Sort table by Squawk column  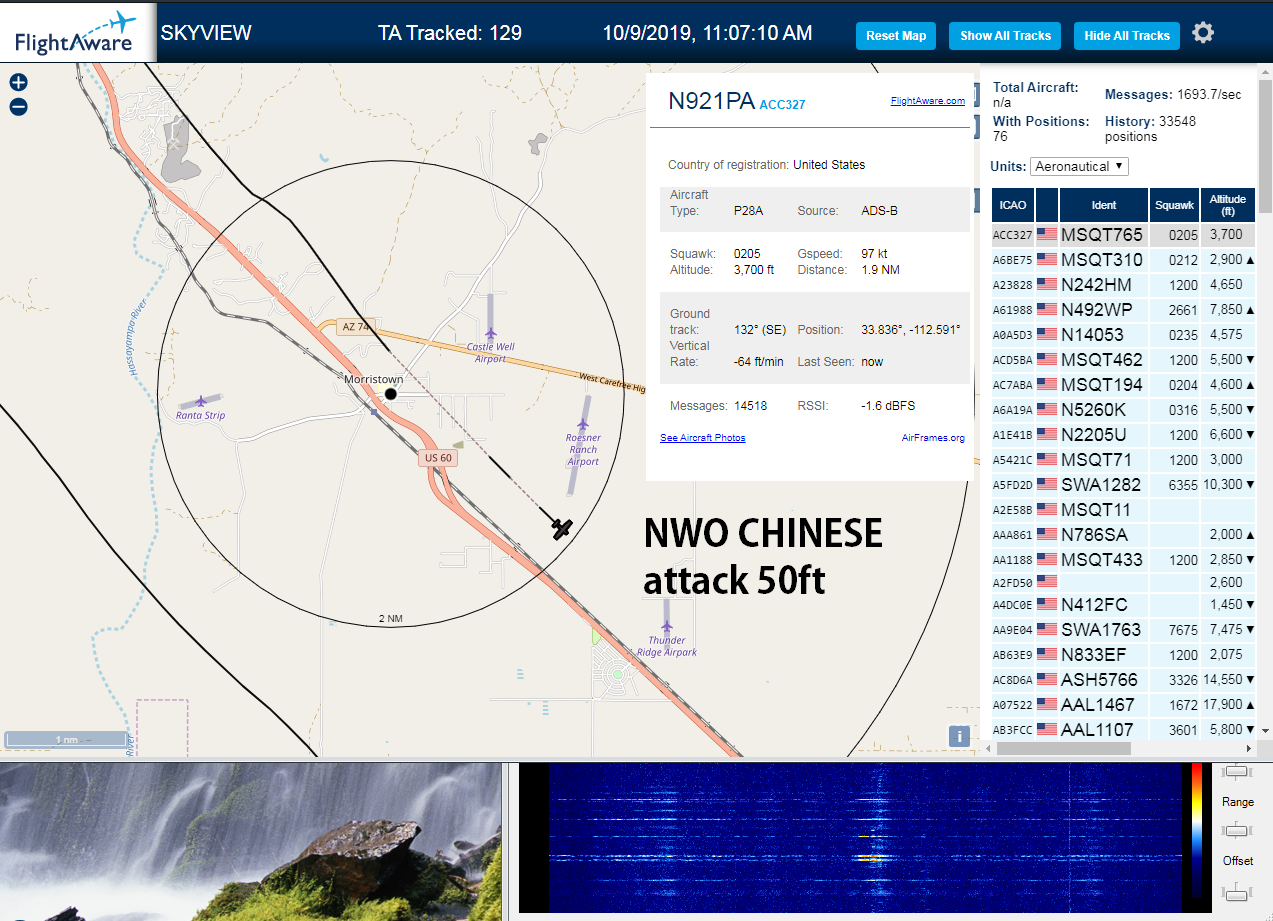(1174, 205)
